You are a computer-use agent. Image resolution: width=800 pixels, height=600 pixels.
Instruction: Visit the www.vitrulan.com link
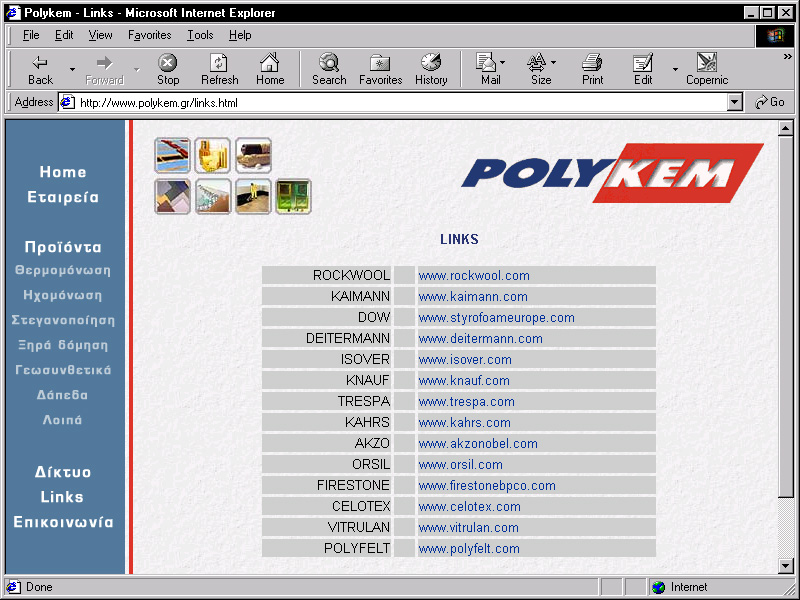468,528
